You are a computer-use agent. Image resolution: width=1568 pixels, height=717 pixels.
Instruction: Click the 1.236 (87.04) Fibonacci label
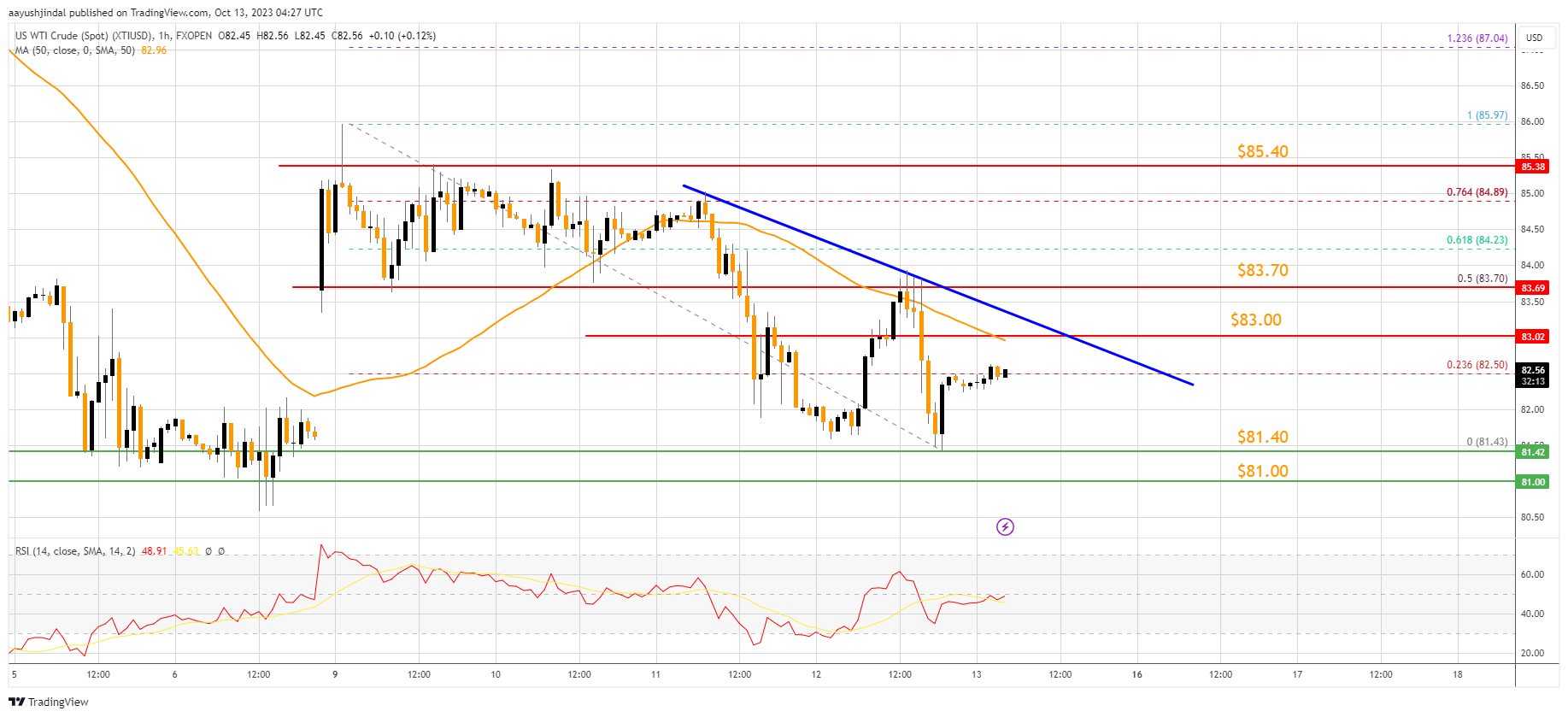pos(1477,38)
